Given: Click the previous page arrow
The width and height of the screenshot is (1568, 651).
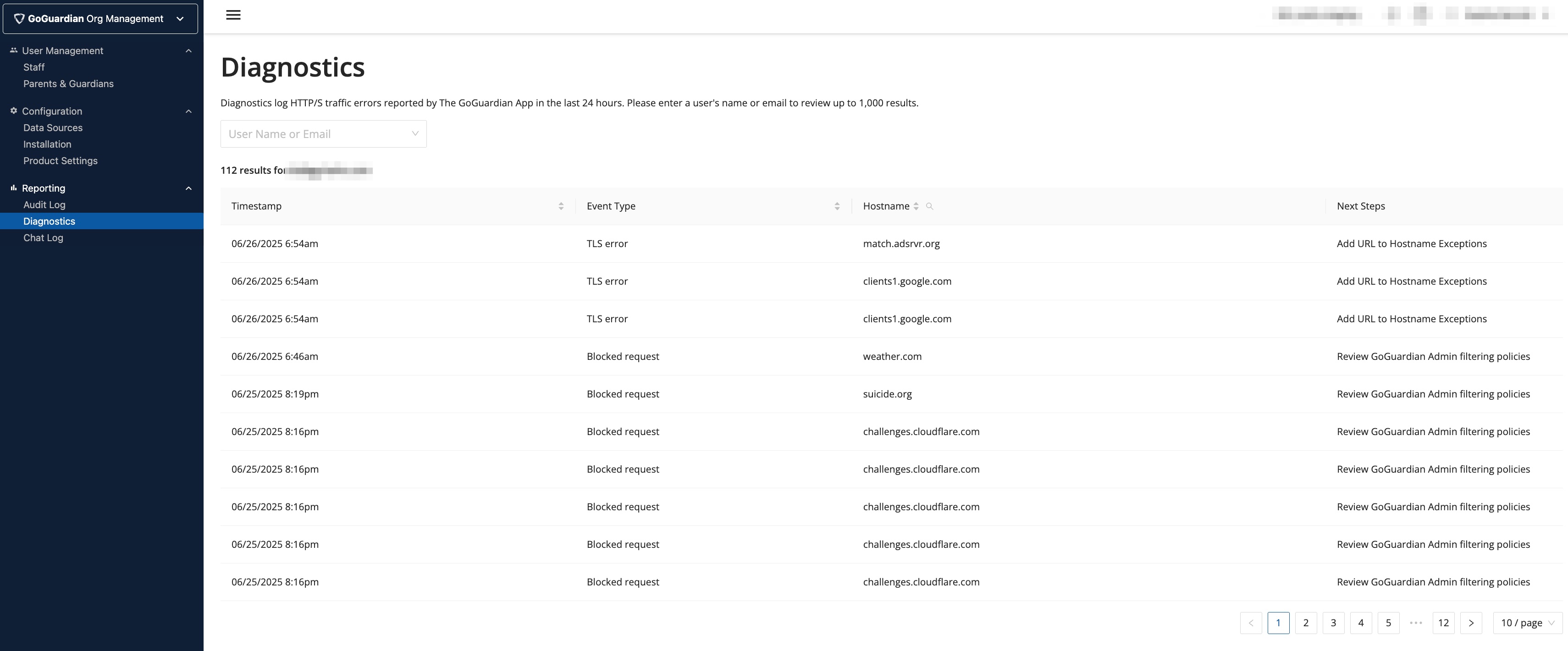Looking at the screenshot, I should tap(1251, 623).
